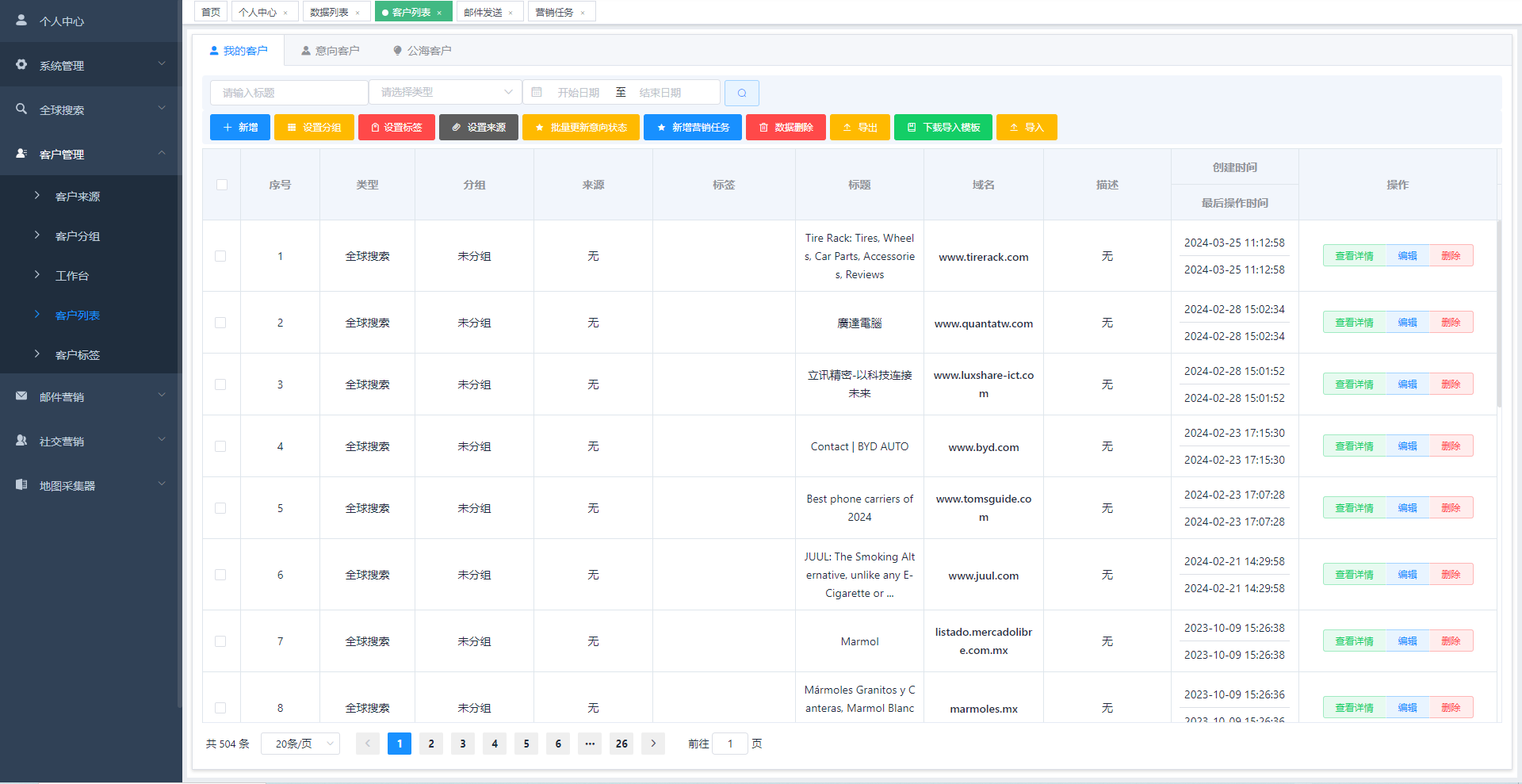Click the 客户管理 person icon in sidebar
Screen dimensions: 1522x784
point(21,153)
